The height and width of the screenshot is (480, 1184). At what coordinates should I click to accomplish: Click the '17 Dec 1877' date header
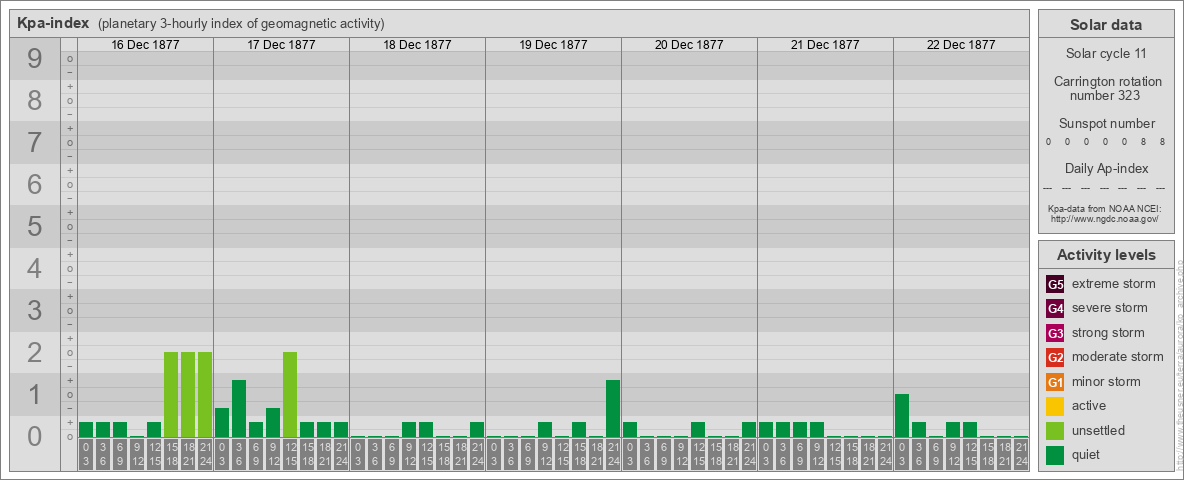point(282,45)
